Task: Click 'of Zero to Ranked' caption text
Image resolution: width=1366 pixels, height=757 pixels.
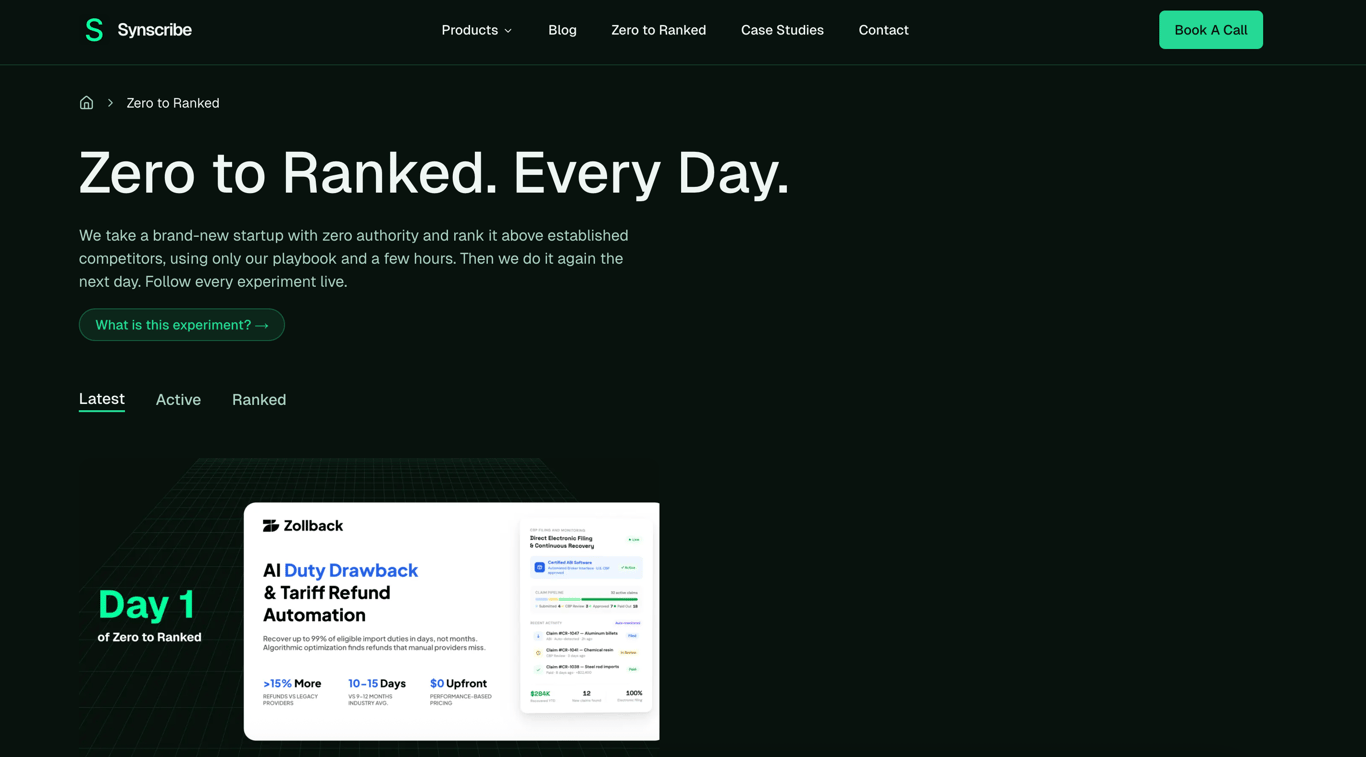Action: click(150, 637)
